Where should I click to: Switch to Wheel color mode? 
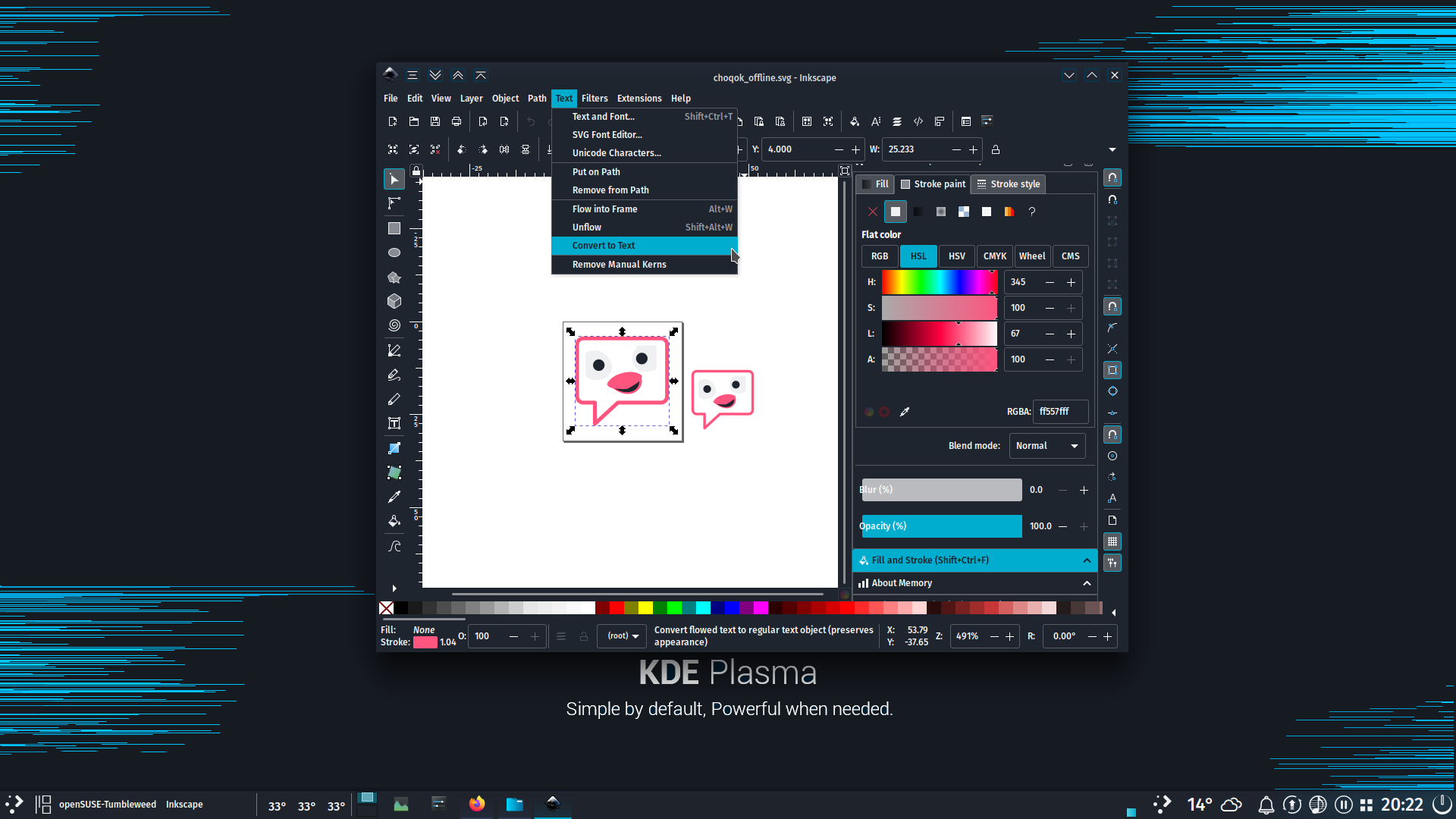coord(1031,256)
